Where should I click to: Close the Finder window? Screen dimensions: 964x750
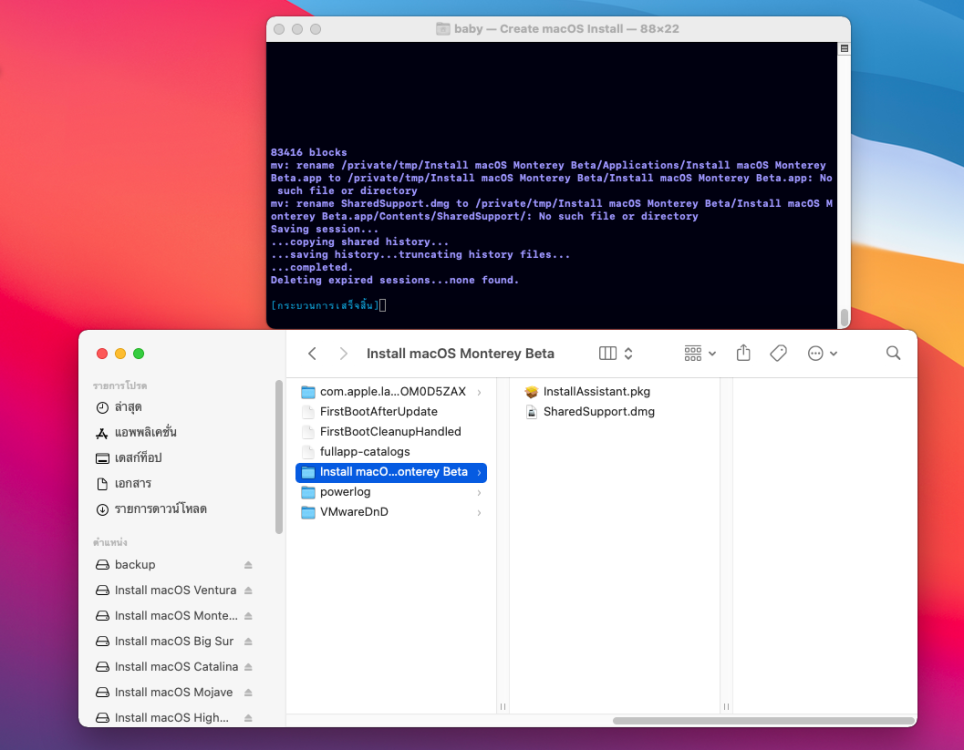point(102,353)
